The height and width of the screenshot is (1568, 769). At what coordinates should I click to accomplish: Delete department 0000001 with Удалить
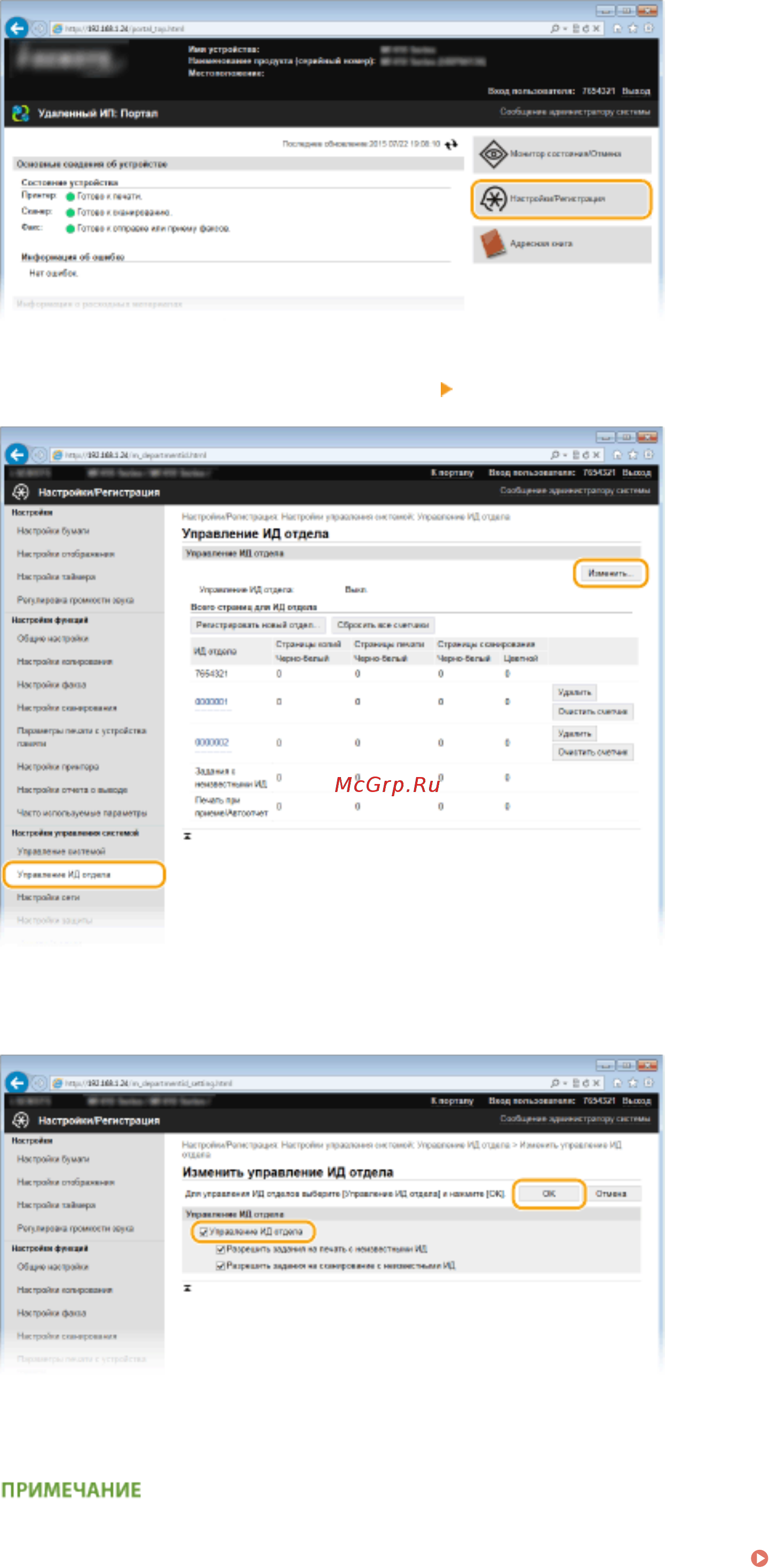pyautogui.click(x=574, y=692)
